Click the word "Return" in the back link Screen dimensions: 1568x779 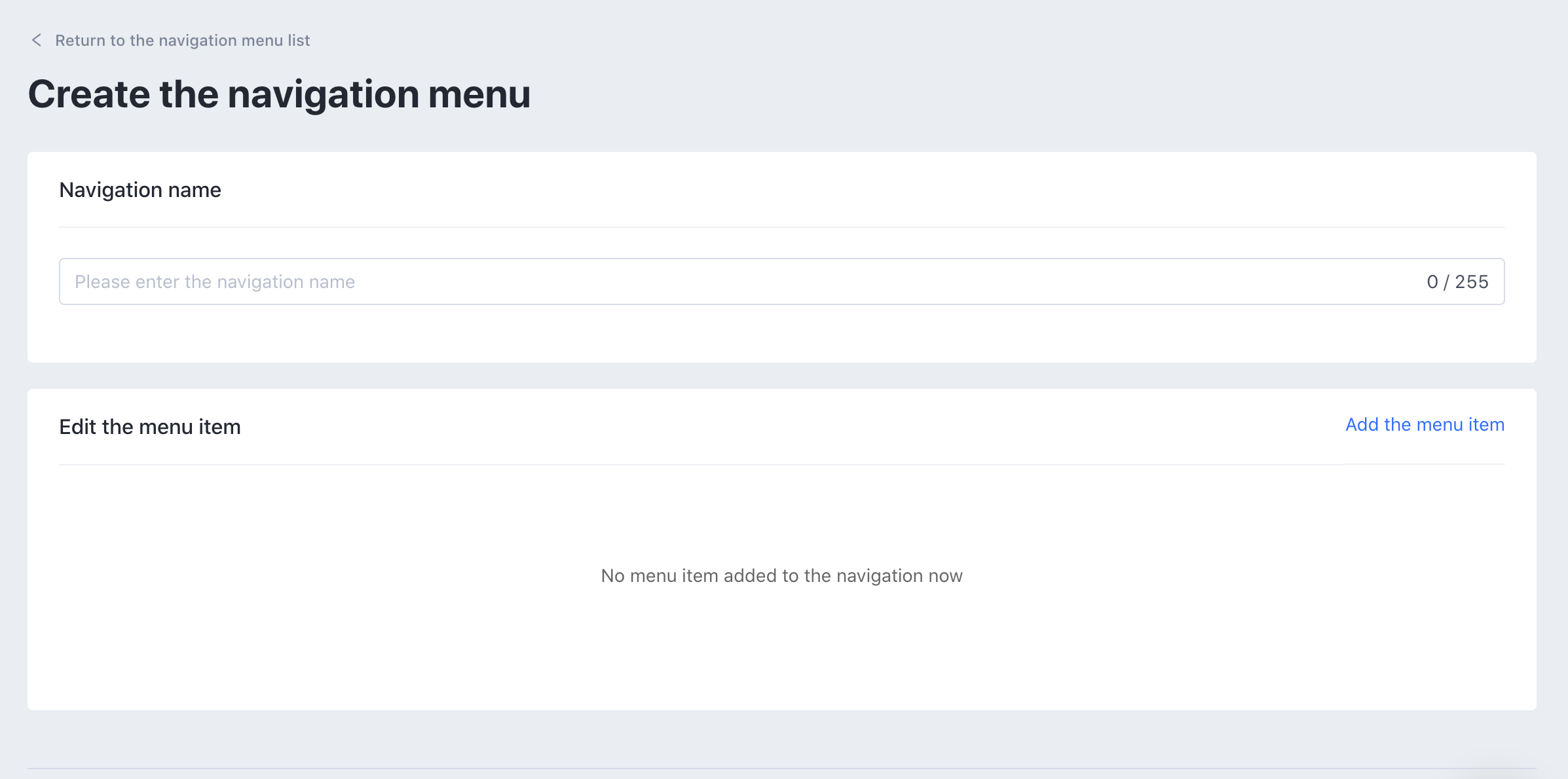coord(80,41)
